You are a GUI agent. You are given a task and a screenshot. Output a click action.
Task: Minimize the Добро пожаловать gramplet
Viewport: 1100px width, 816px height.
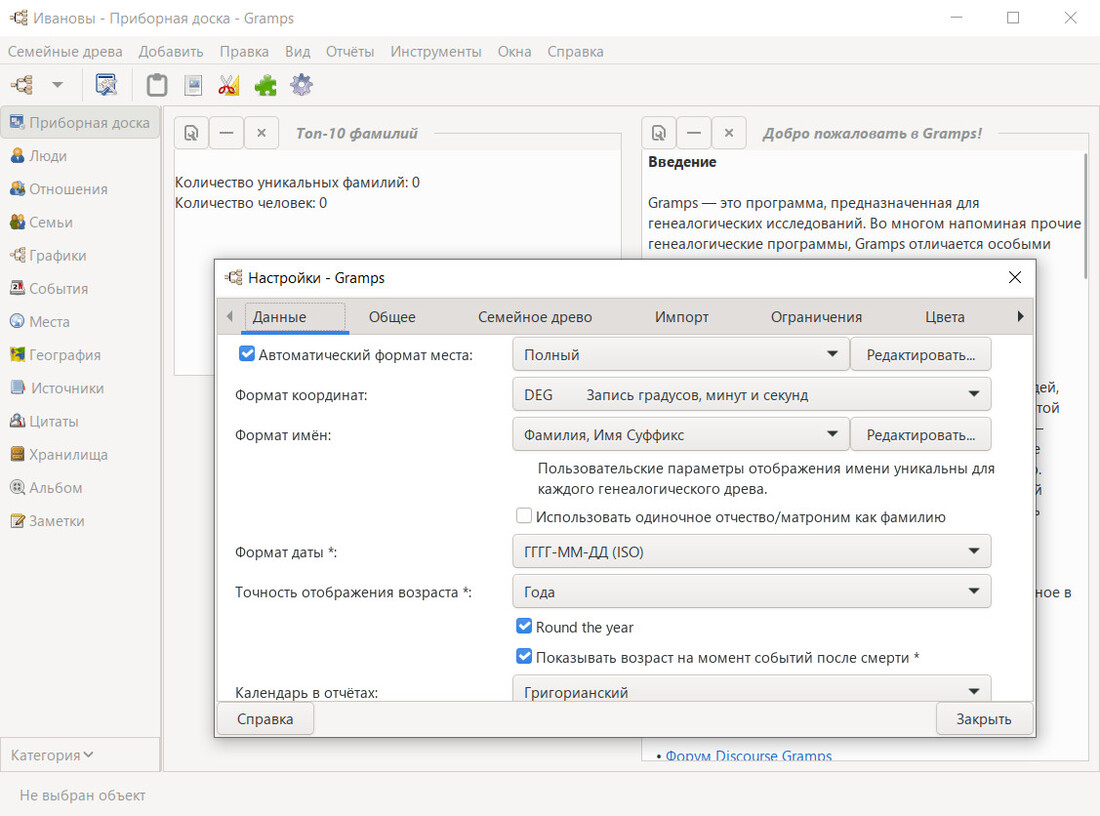(x=694, y=133)
